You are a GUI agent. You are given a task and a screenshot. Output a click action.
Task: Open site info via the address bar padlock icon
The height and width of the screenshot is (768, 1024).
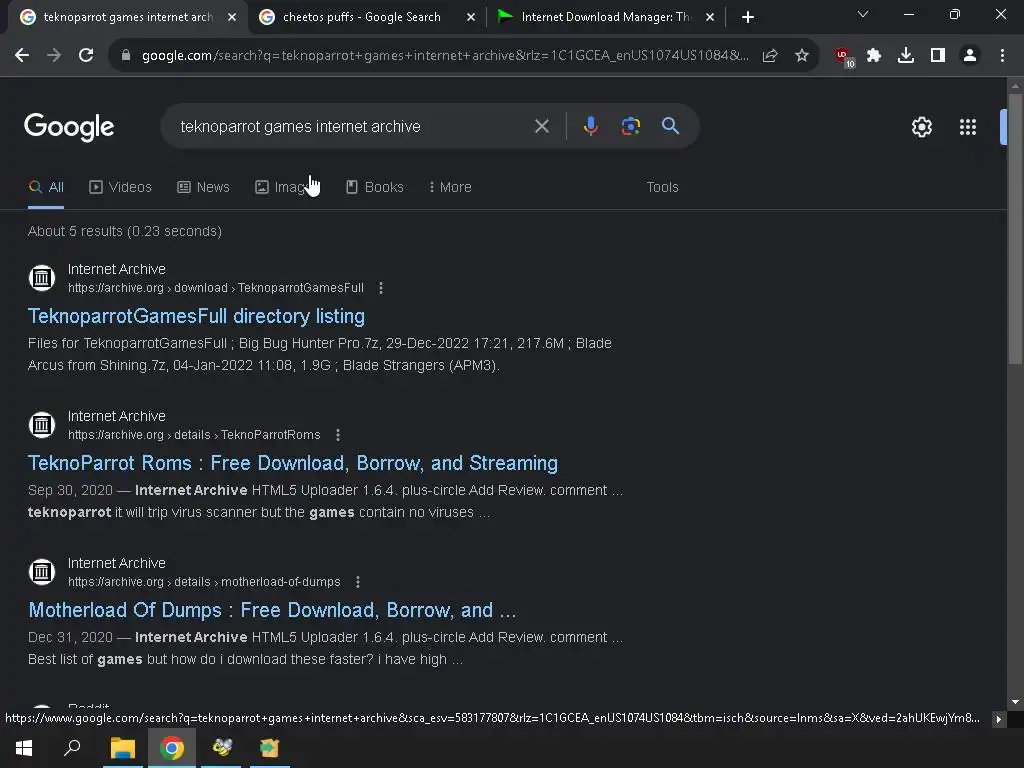coord(126,56)
